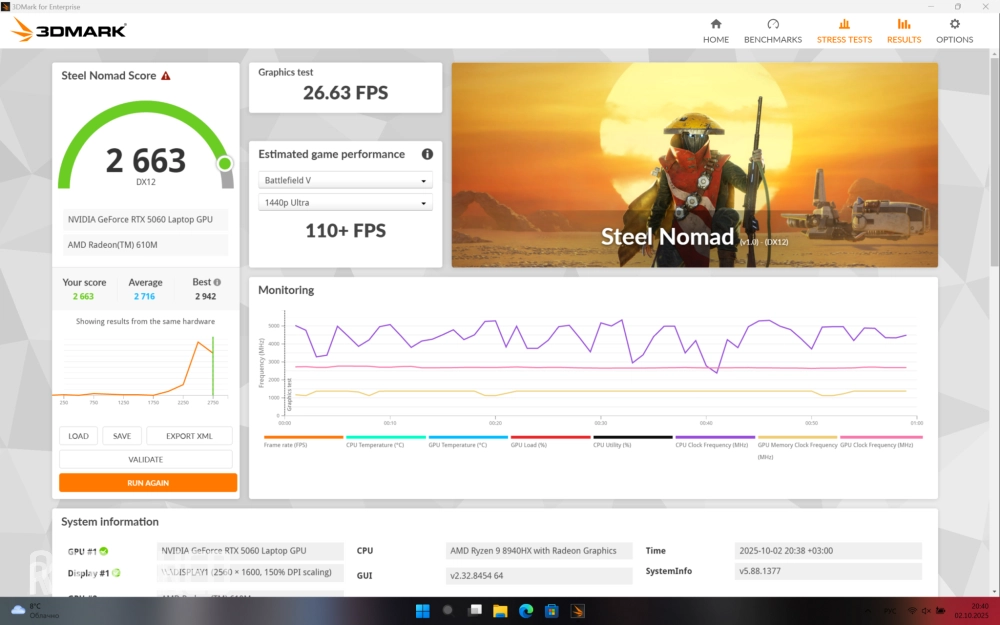Click the green check next to GPU #1
Viewport: 1000px width, 625px height.
[104, 551]
